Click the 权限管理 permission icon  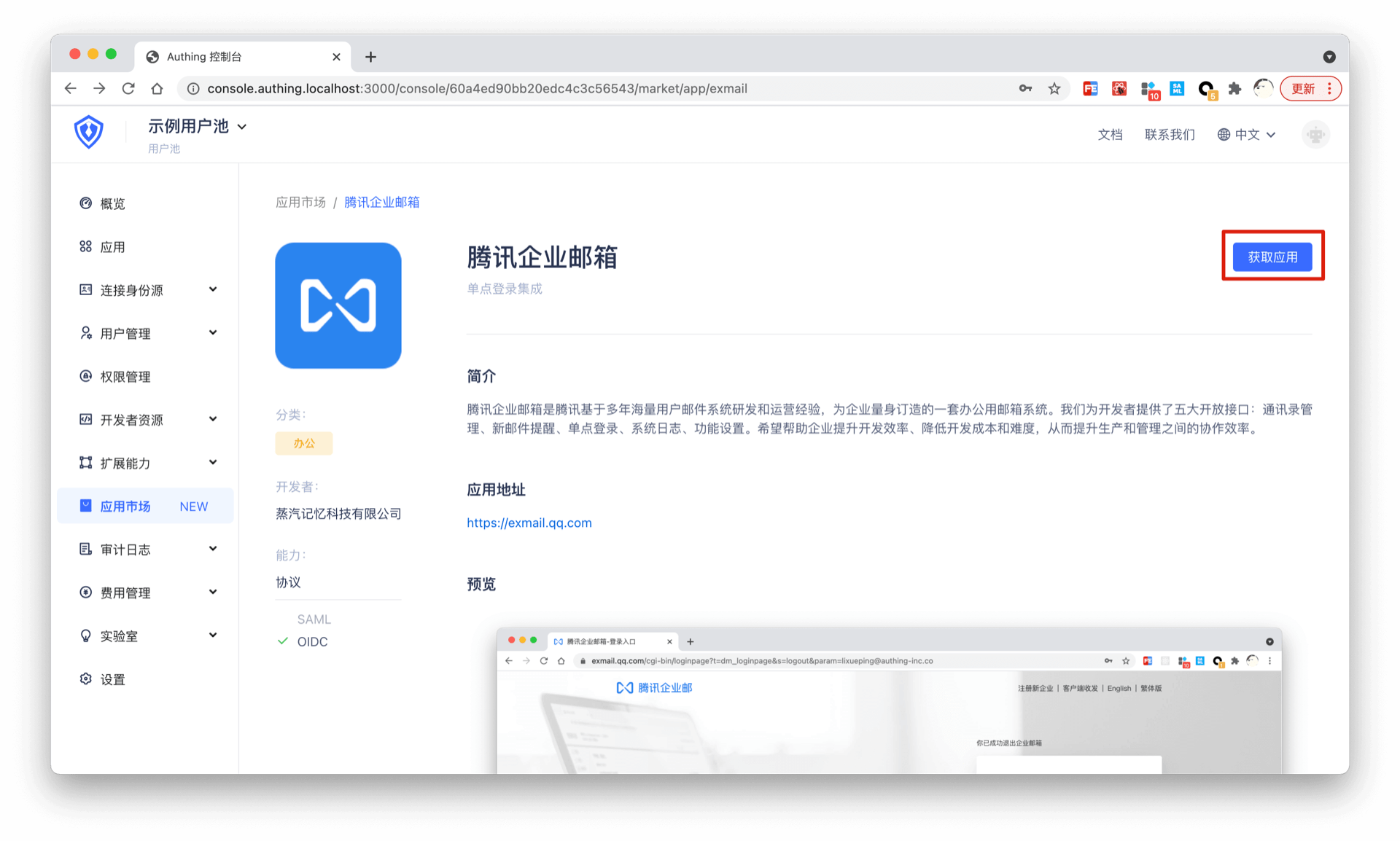[x=86, y=376]
